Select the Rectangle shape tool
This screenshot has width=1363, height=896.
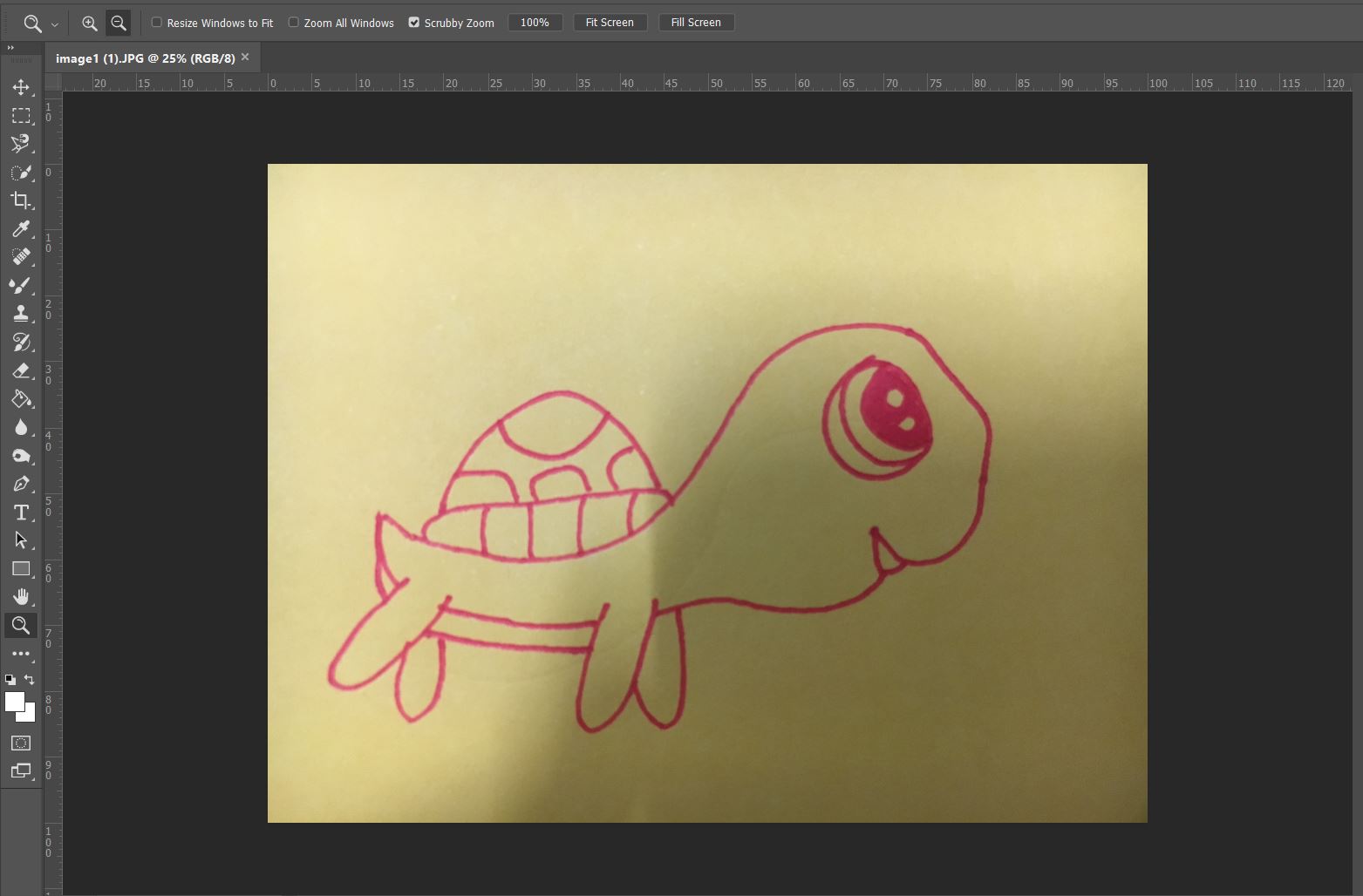[x=21, y=569]
